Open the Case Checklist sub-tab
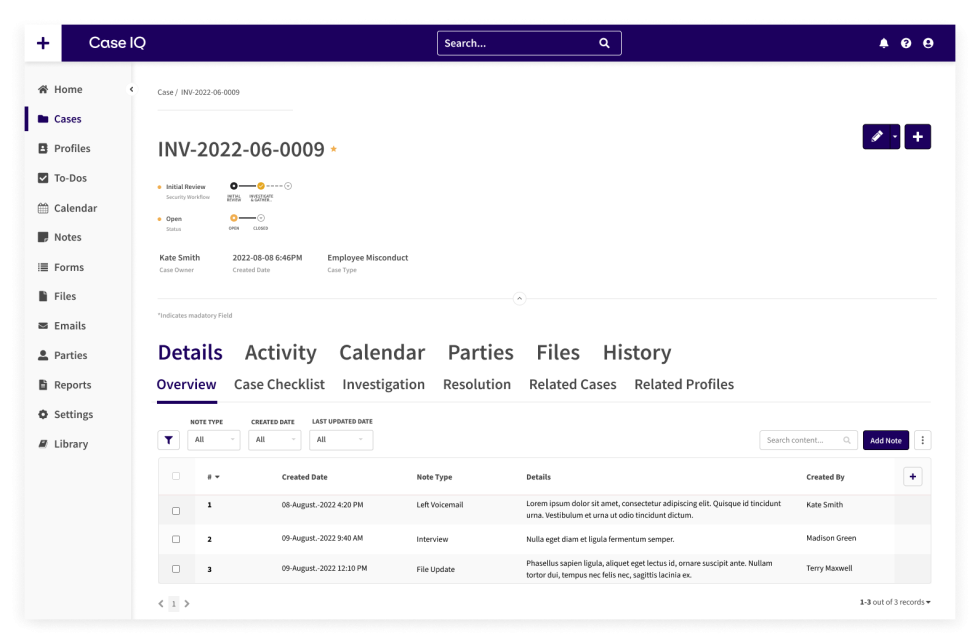 tap(279, 385)
